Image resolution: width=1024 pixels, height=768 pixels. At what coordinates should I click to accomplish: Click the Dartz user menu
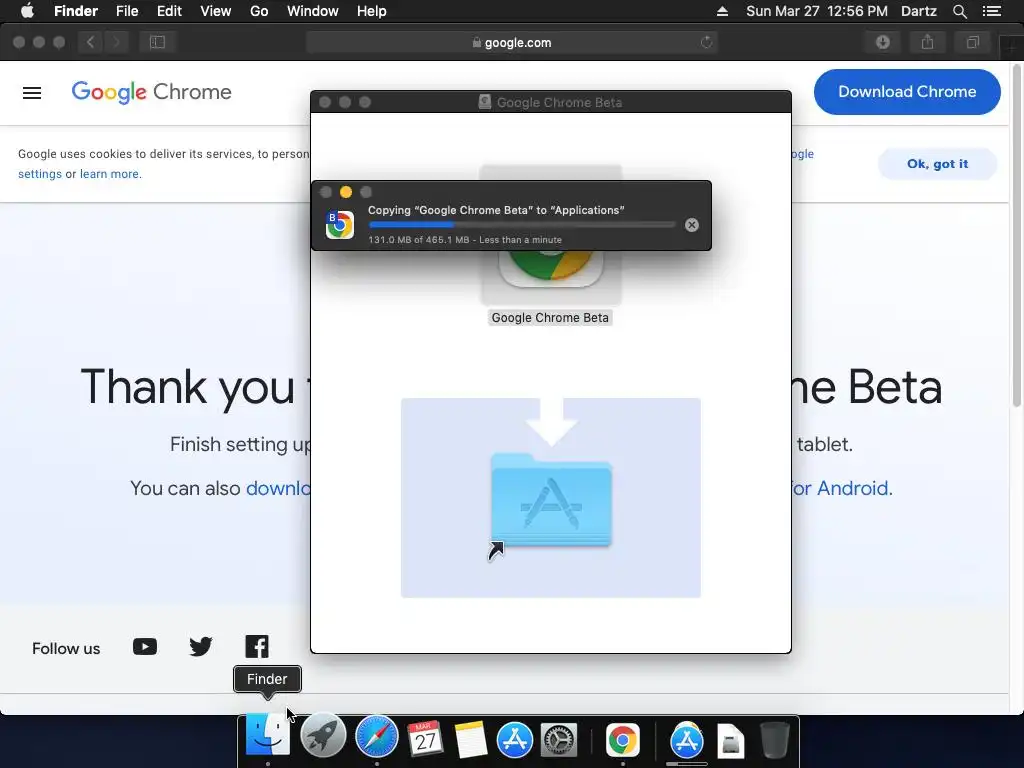(919, 11)
